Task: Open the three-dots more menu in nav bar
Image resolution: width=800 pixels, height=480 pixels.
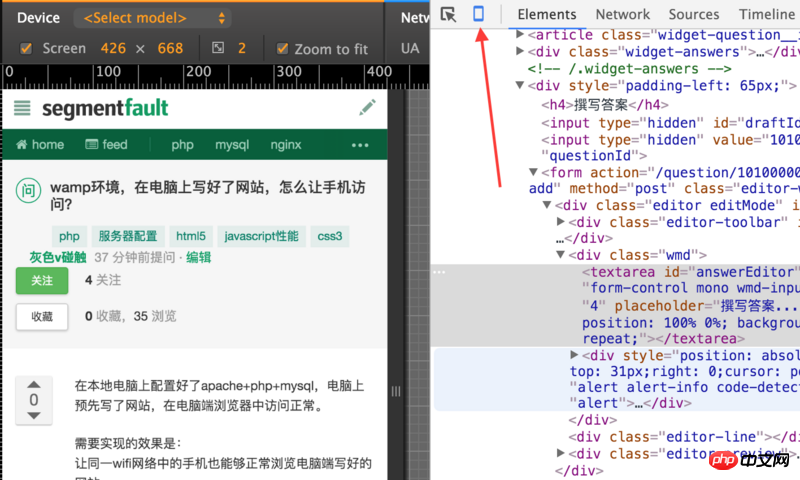Action: click(360, 145)
